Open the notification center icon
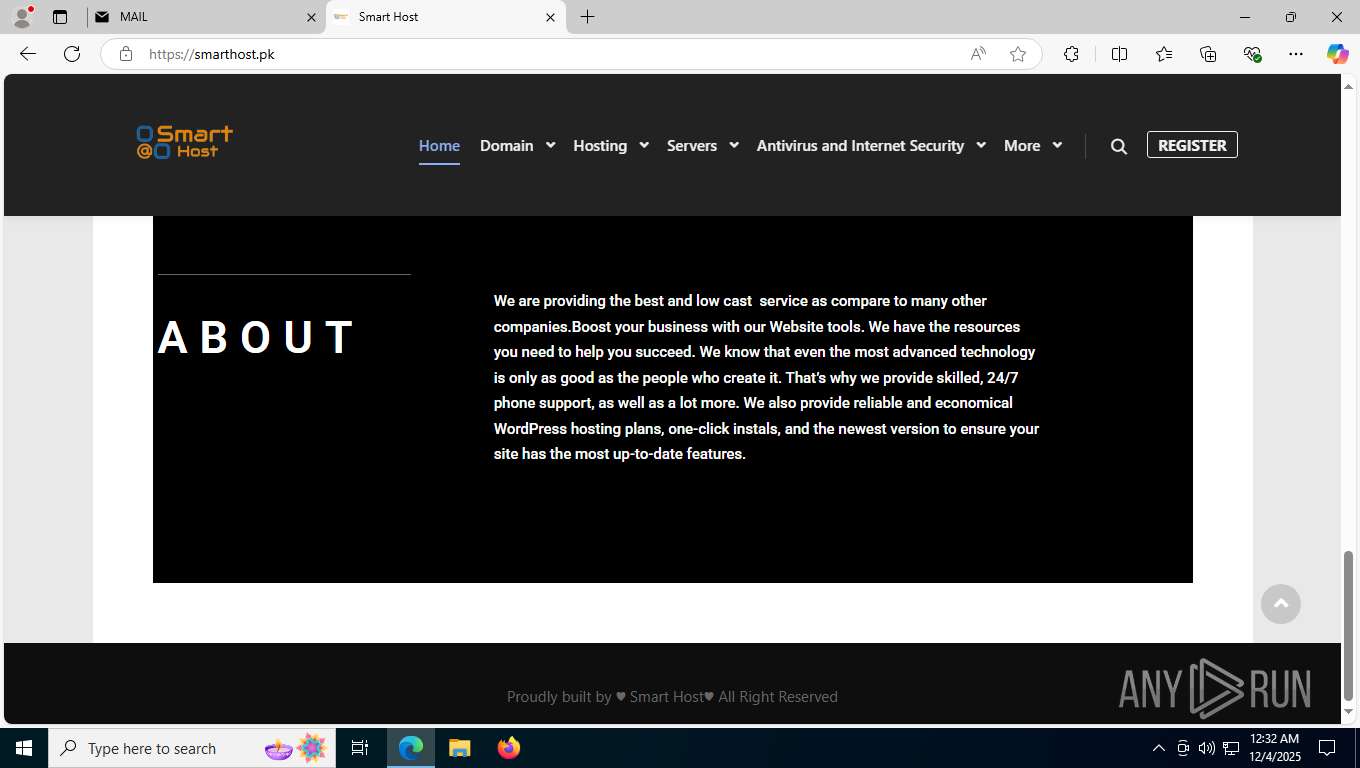This screenshot has height=768, width=1360. [1327, 748]
